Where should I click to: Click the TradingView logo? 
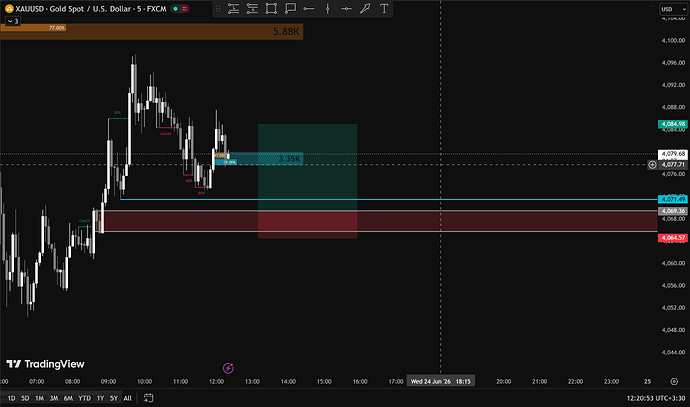point(45,364)
